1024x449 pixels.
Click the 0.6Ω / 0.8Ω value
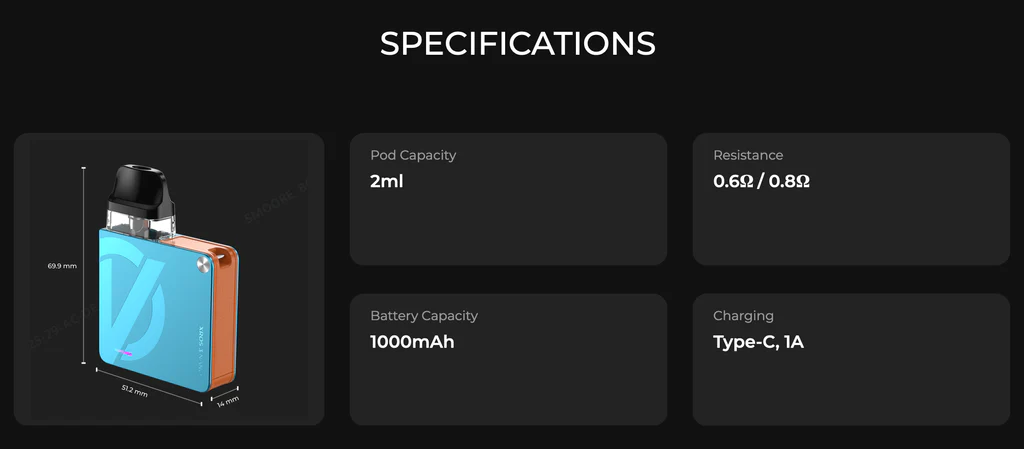761,181
